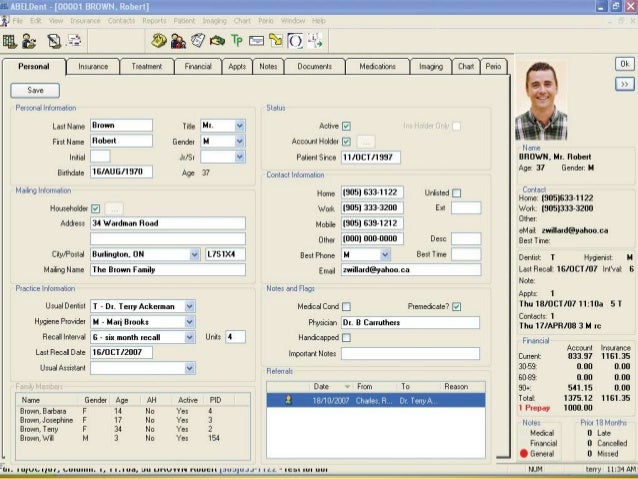The image size is (638, 479).
Task: Click the patient photo thumbnail
Action: [x=540, y=100]
